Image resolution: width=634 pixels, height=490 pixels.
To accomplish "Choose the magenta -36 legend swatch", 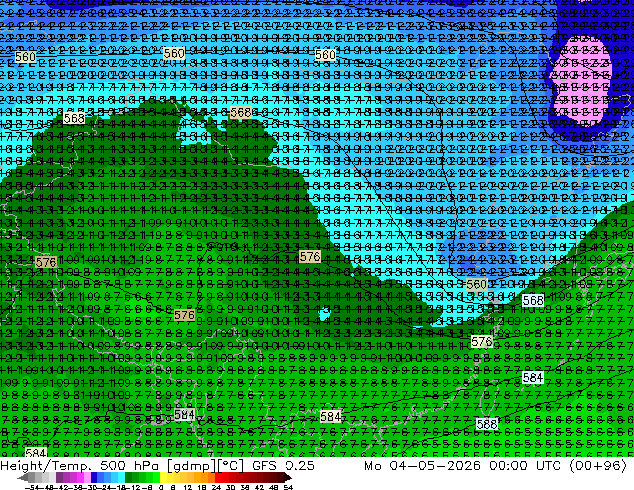I will tap(80, 477).
